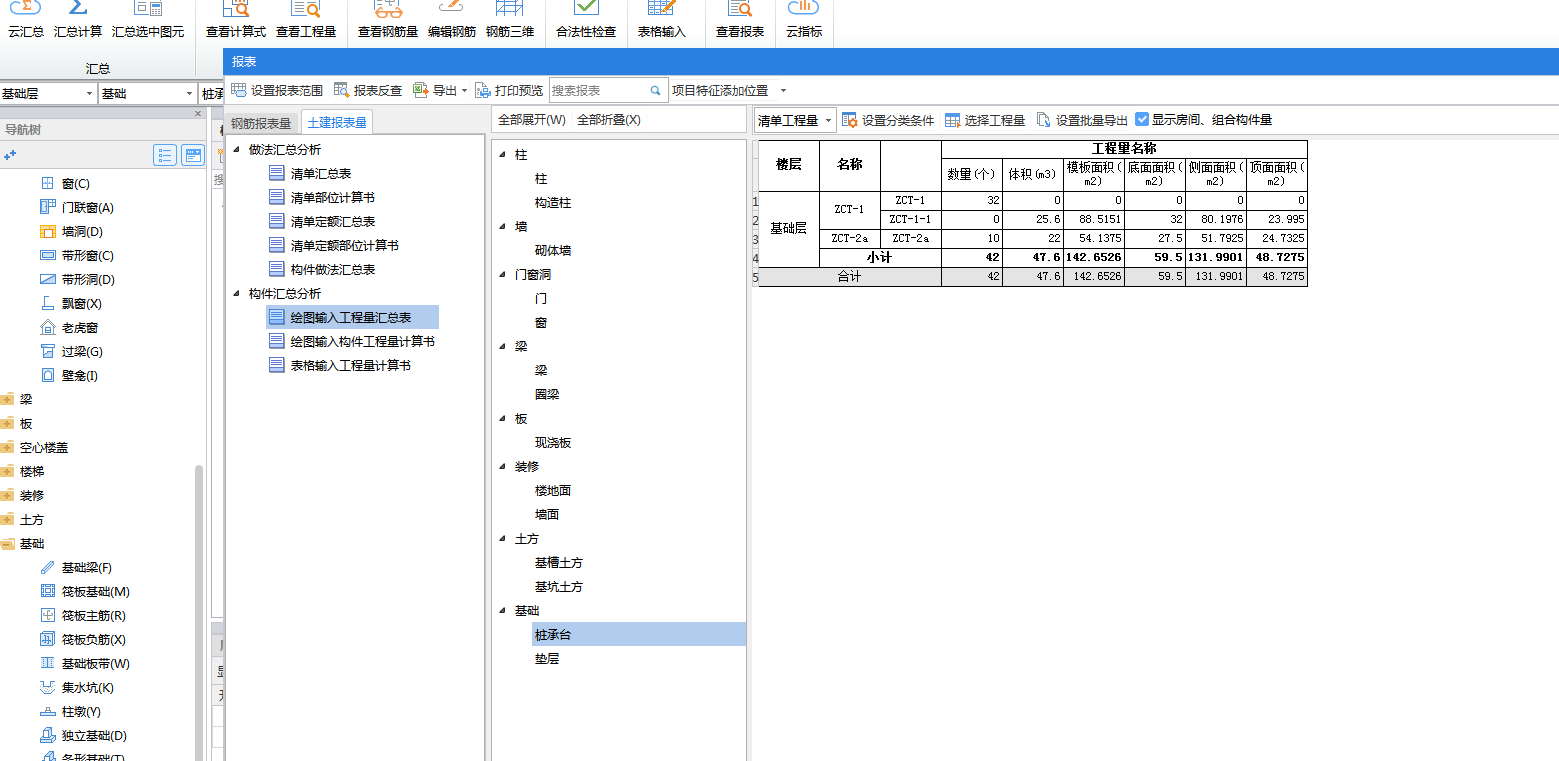1559x761 pixels.
Task: Select 老虎窗 component
Action: (x=68, y=328)
